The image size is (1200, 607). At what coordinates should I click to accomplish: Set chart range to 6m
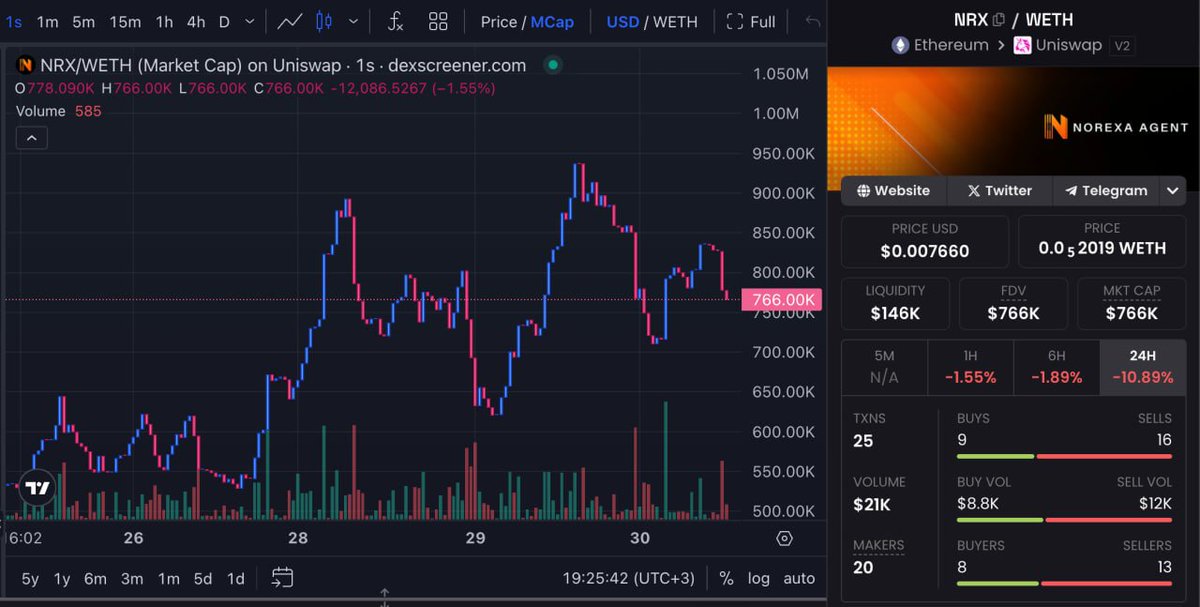(95, 578)
